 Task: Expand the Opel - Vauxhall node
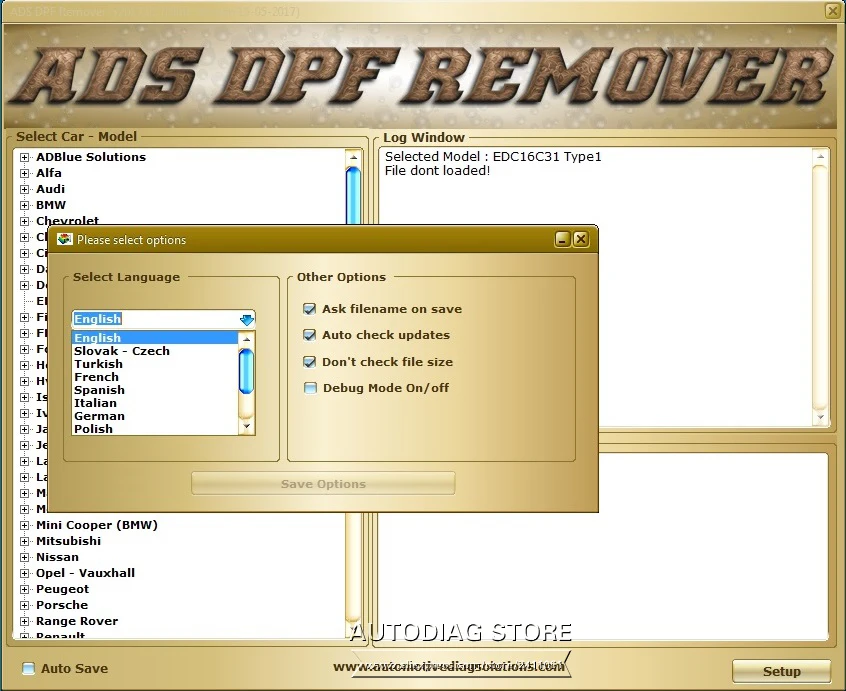tap(24, 573)
